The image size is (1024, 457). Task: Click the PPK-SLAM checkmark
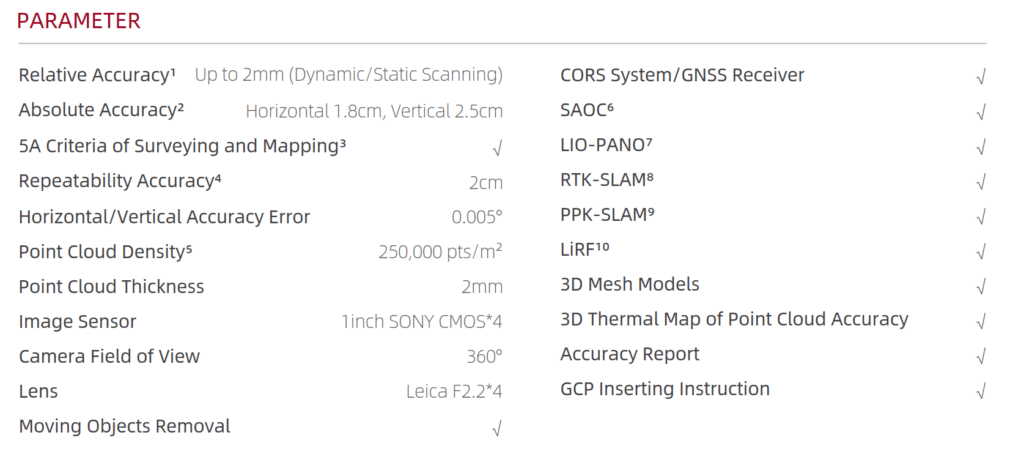(x=980, y=217)
